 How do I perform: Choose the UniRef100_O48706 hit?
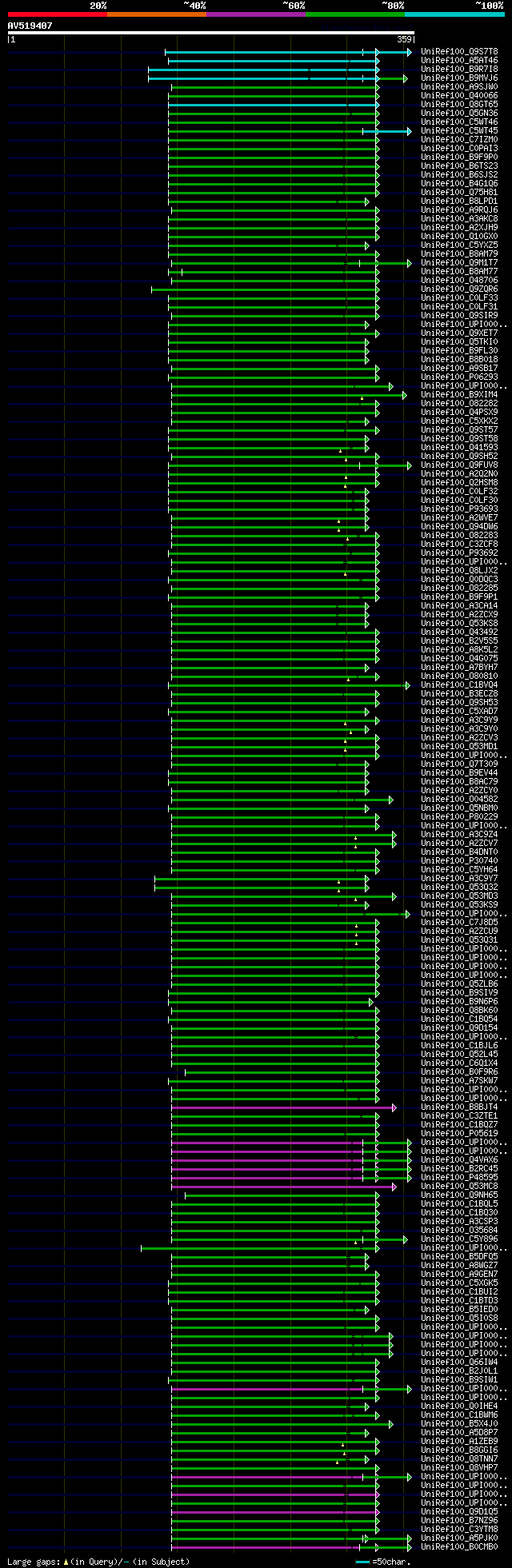click(459, 281)
